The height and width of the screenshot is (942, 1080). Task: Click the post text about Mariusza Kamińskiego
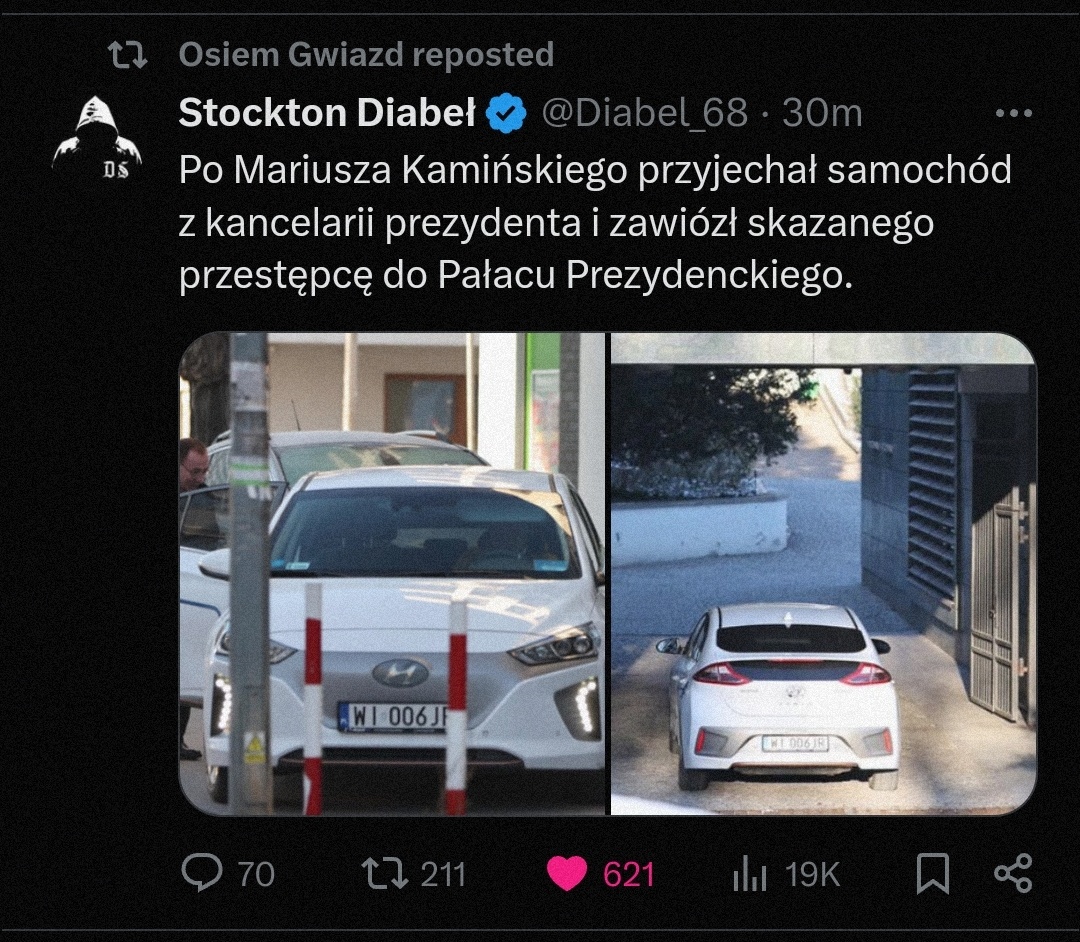click(595, 222)
